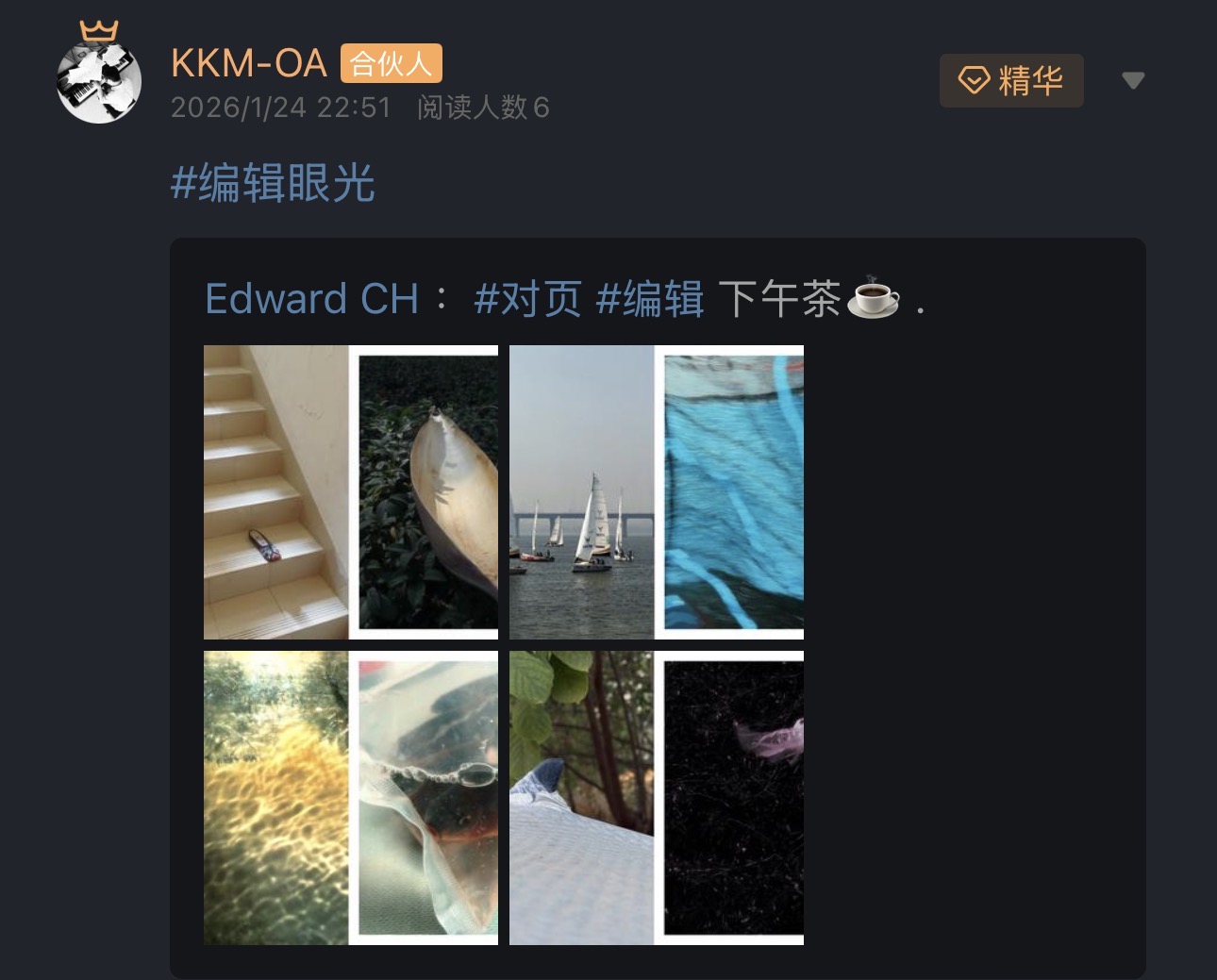The width and height of the screenshot is (1217, 980).
Task: Click the diamond icon in 精华 badge
Action: click(x=974, y=80)
